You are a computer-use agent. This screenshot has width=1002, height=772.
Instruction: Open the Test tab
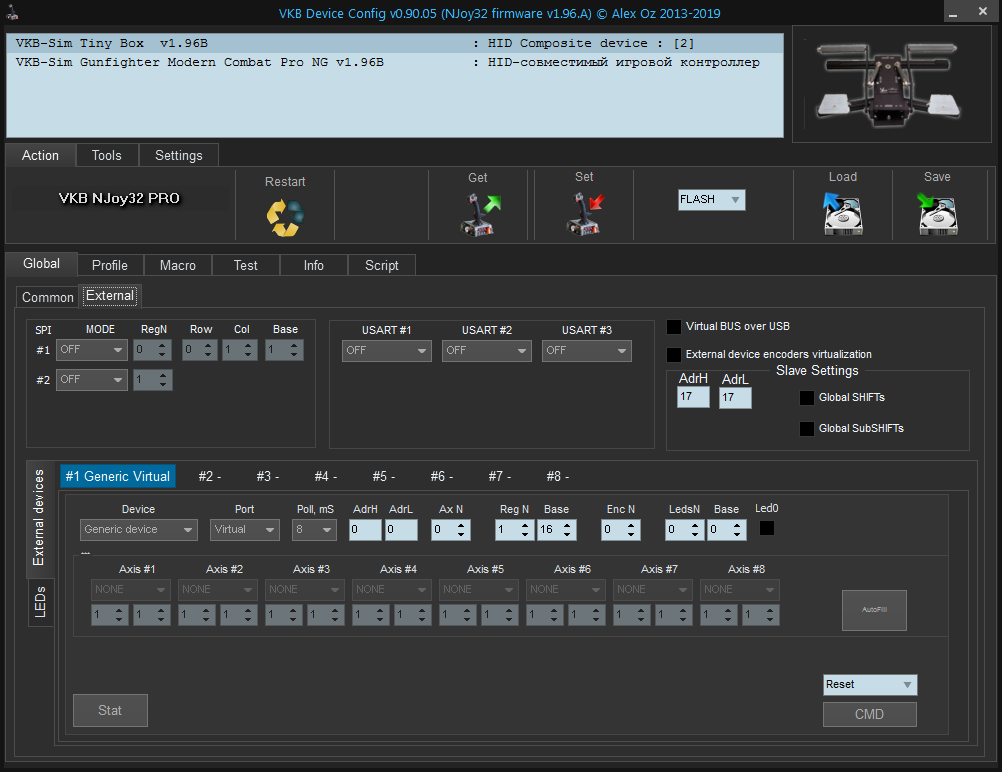(x=245, y=265)
